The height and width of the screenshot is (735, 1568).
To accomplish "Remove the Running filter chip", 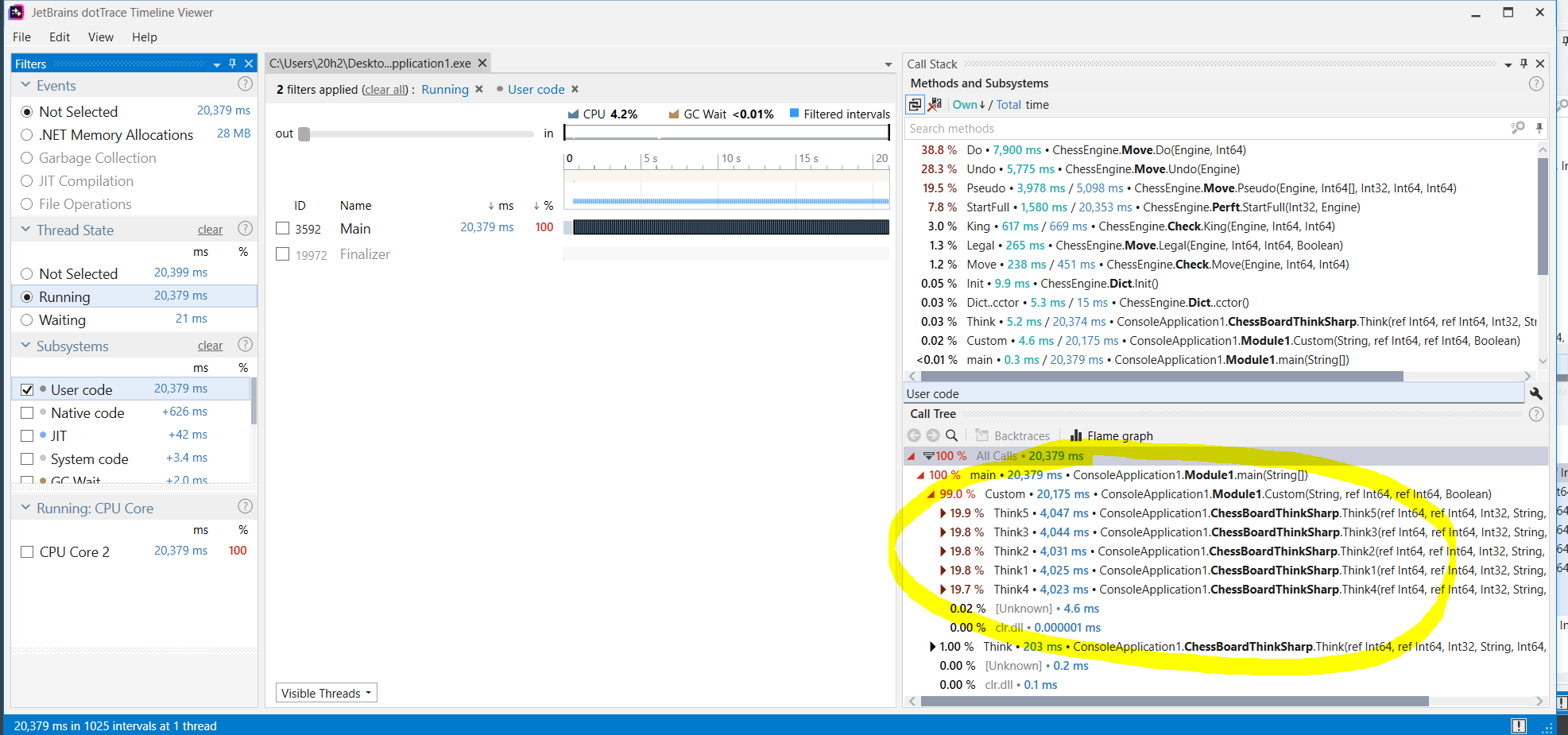I will 479,89.
